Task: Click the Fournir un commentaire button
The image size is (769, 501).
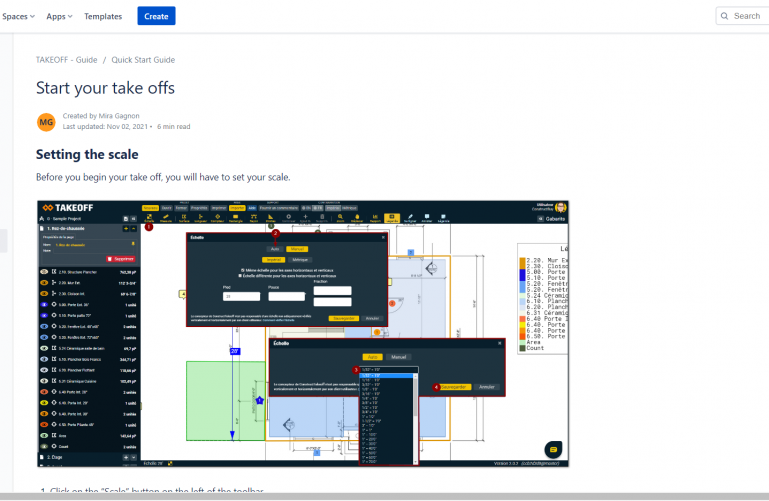Action: click(x=279, y=208)
